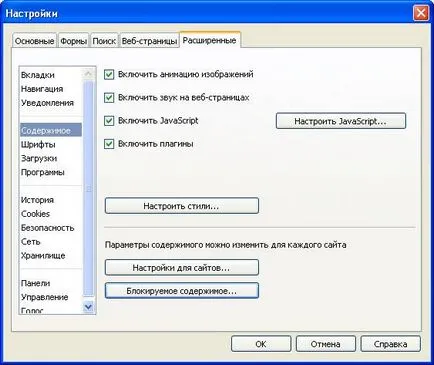434x365 pixels.
Task: Click the 'Отмена' button
Action: [x=326, y=344]
